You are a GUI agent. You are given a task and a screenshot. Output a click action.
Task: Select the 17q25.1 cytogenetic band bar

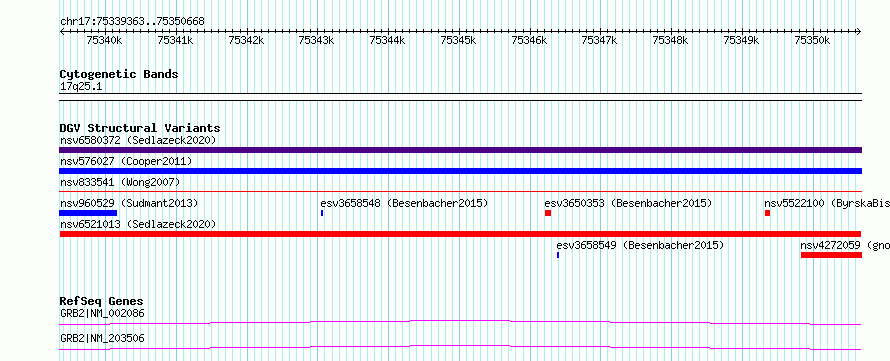click(x=460, y=97)
